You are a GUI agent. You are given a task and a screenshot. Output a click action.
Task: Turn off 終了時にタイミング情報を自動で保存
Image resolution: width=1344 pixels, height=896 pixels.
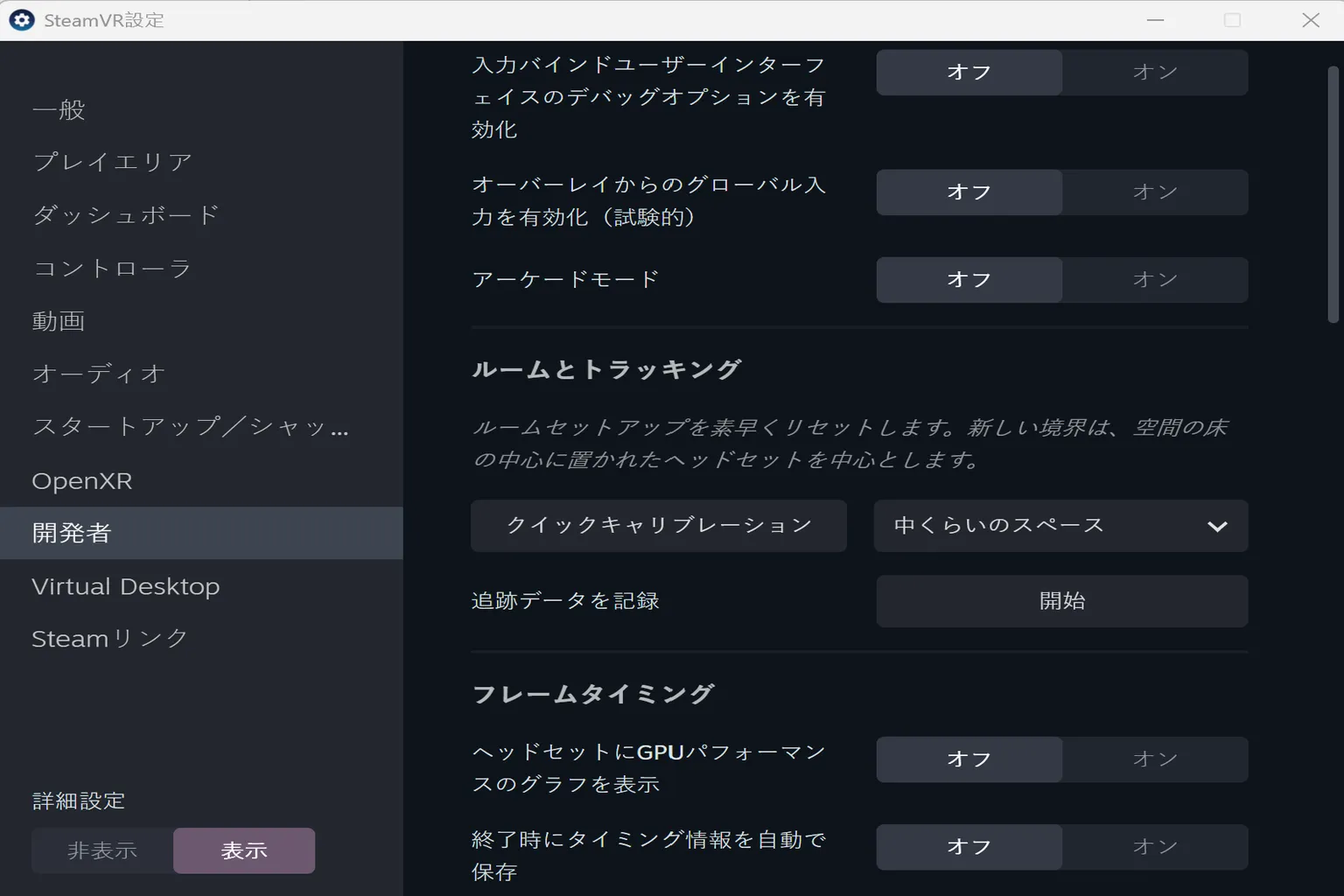coord(969,847)
